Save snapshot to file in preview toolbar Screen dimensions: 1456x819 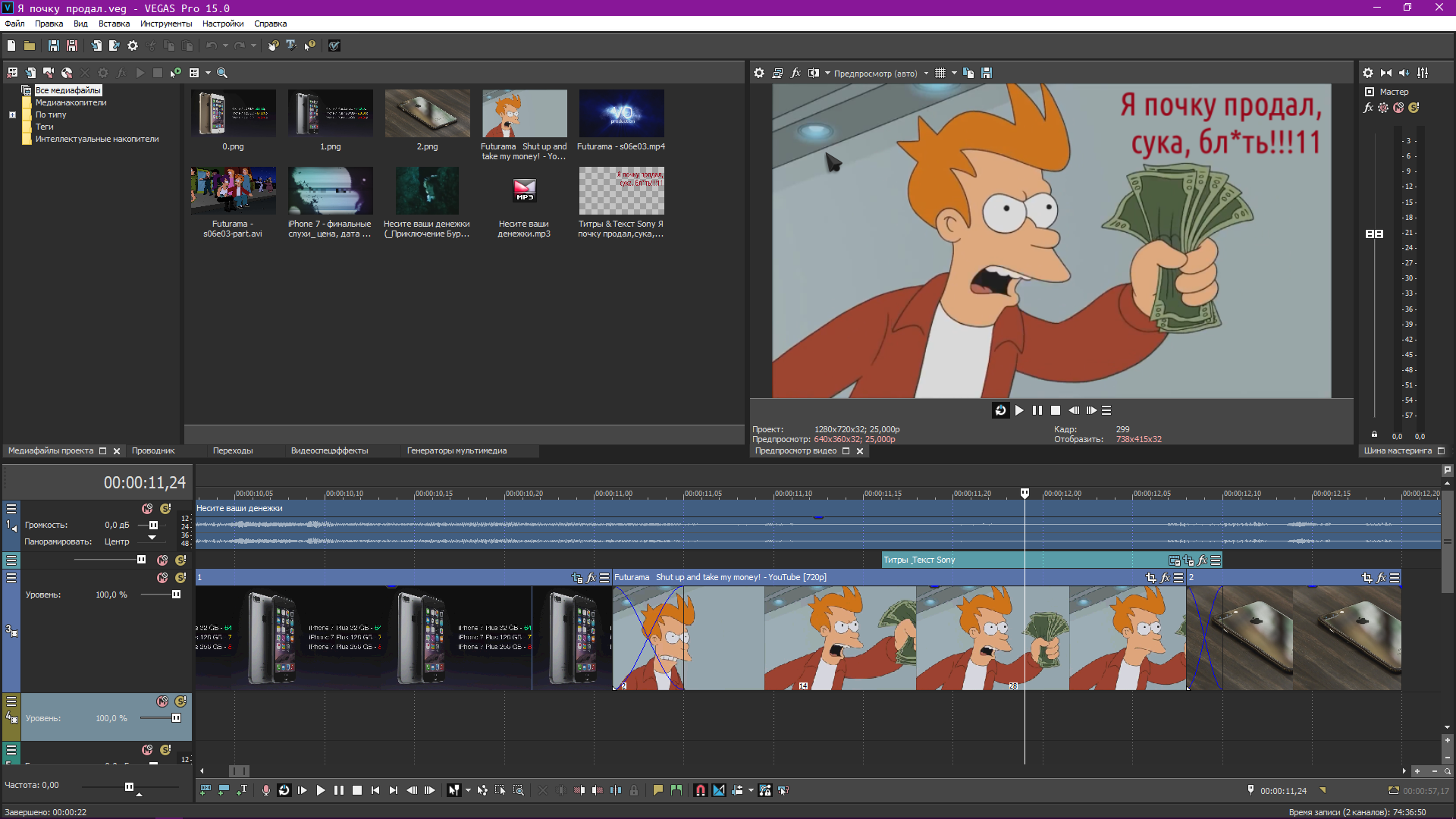987,73
